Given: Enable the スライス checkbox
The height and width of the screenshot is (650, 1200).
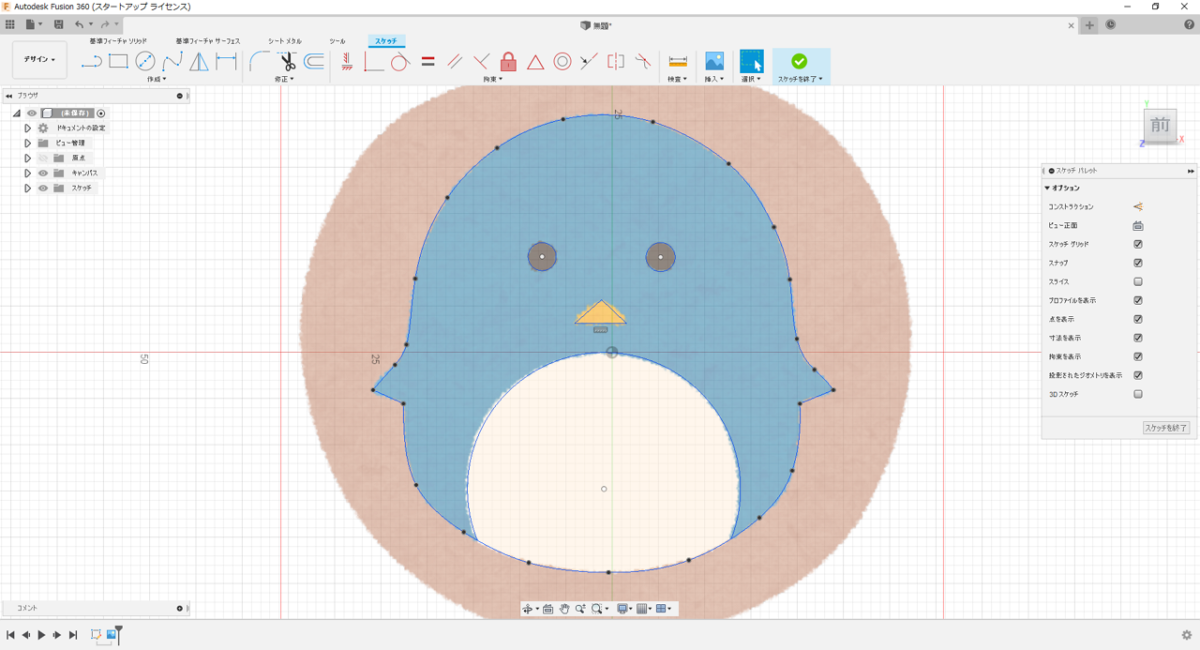Looking at the screenshot, I should tap(1138, 282).
